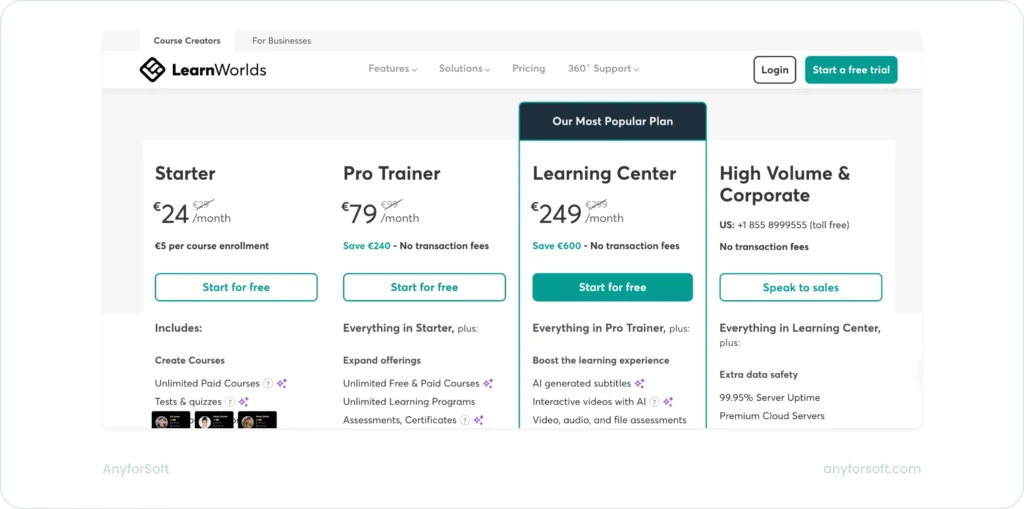The image size is (1024, 509).
Task: Click Start a free trial button
Action: (851, 70)
